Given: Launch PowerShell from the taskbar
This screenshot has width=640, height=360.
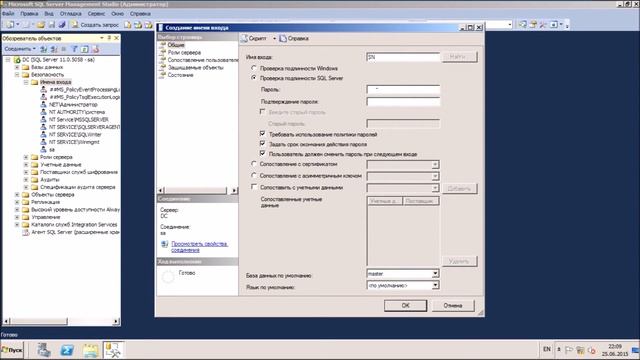Looking at the screenshot, I should point(67,350).
